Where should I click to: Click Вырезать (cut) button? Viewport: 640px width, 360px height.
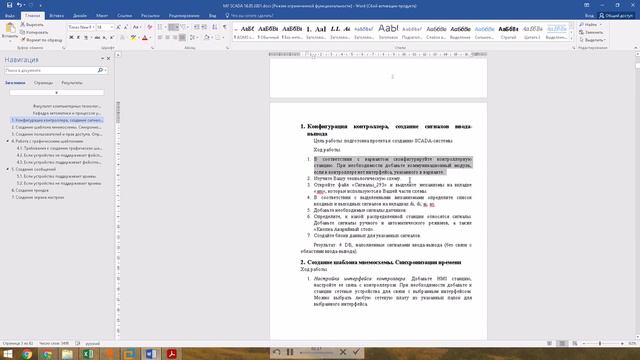pos(32,24)
